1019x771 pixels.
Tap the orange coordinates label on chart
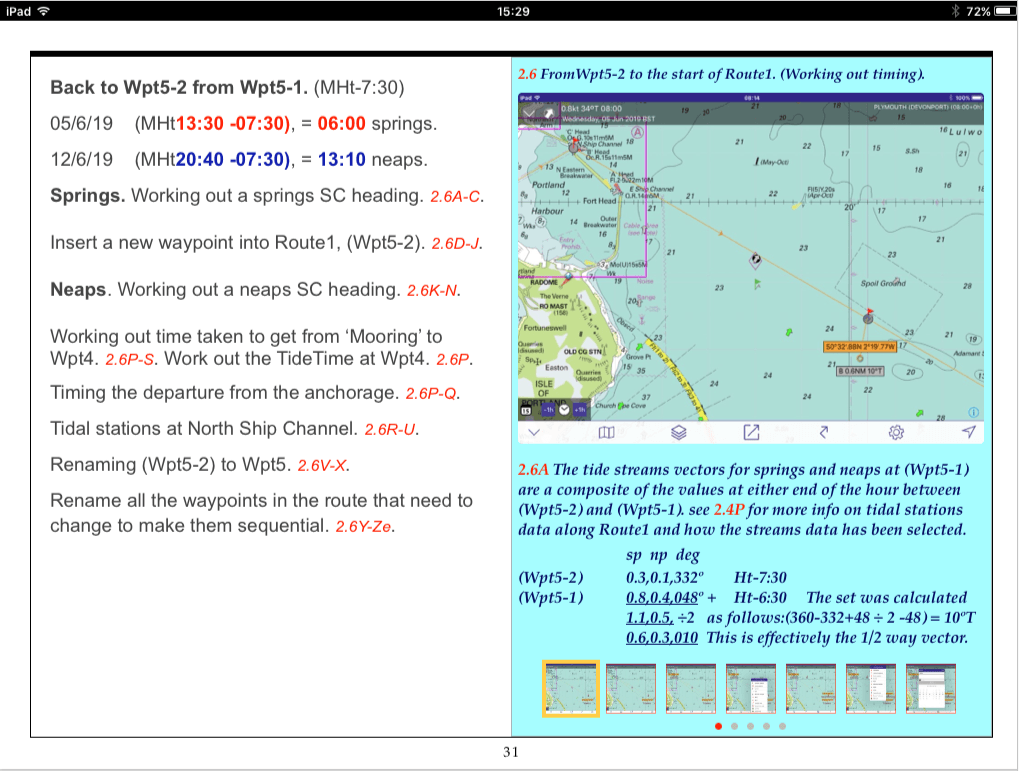pos(858,347)
